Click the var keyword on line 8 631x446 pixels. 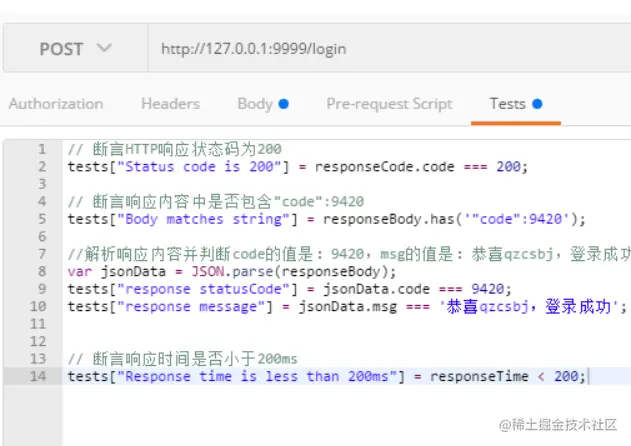pos(80,271)
